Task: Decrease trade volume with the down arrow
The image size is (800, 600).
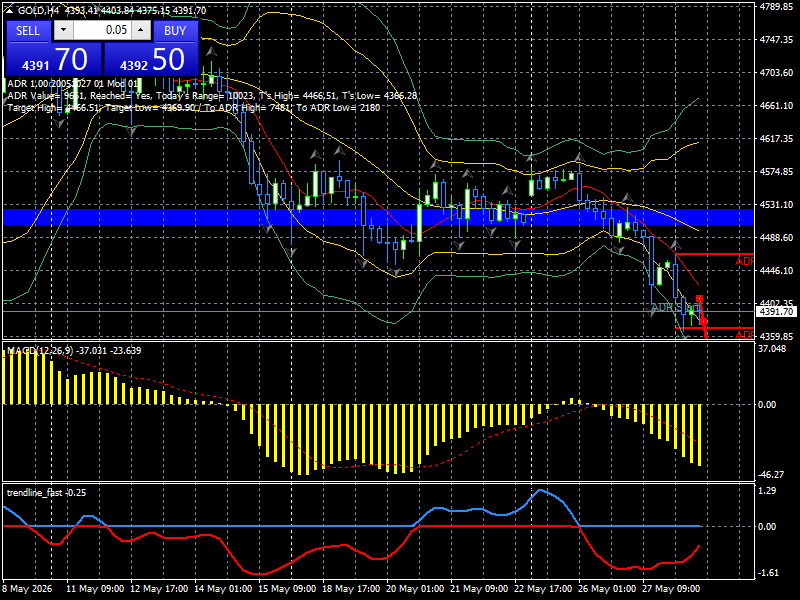Action: click(63, 30)
